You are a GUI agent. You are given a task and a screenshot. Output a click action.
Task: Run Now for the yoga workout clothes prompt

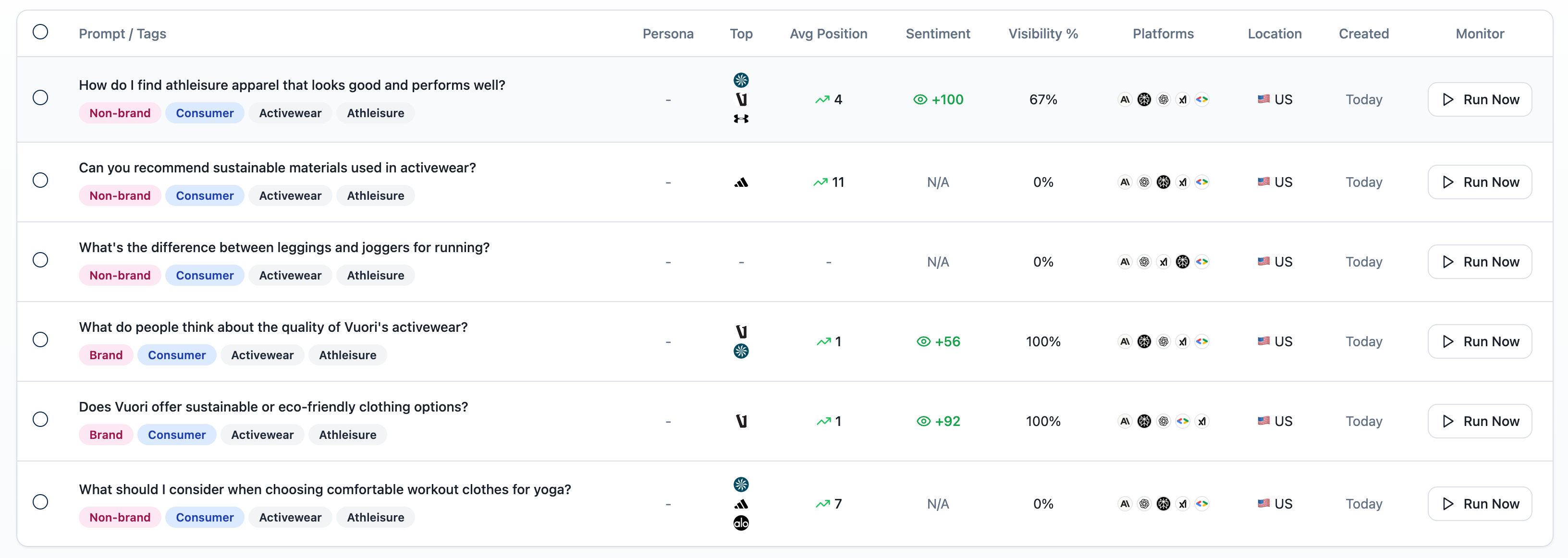pos(1479,504)
